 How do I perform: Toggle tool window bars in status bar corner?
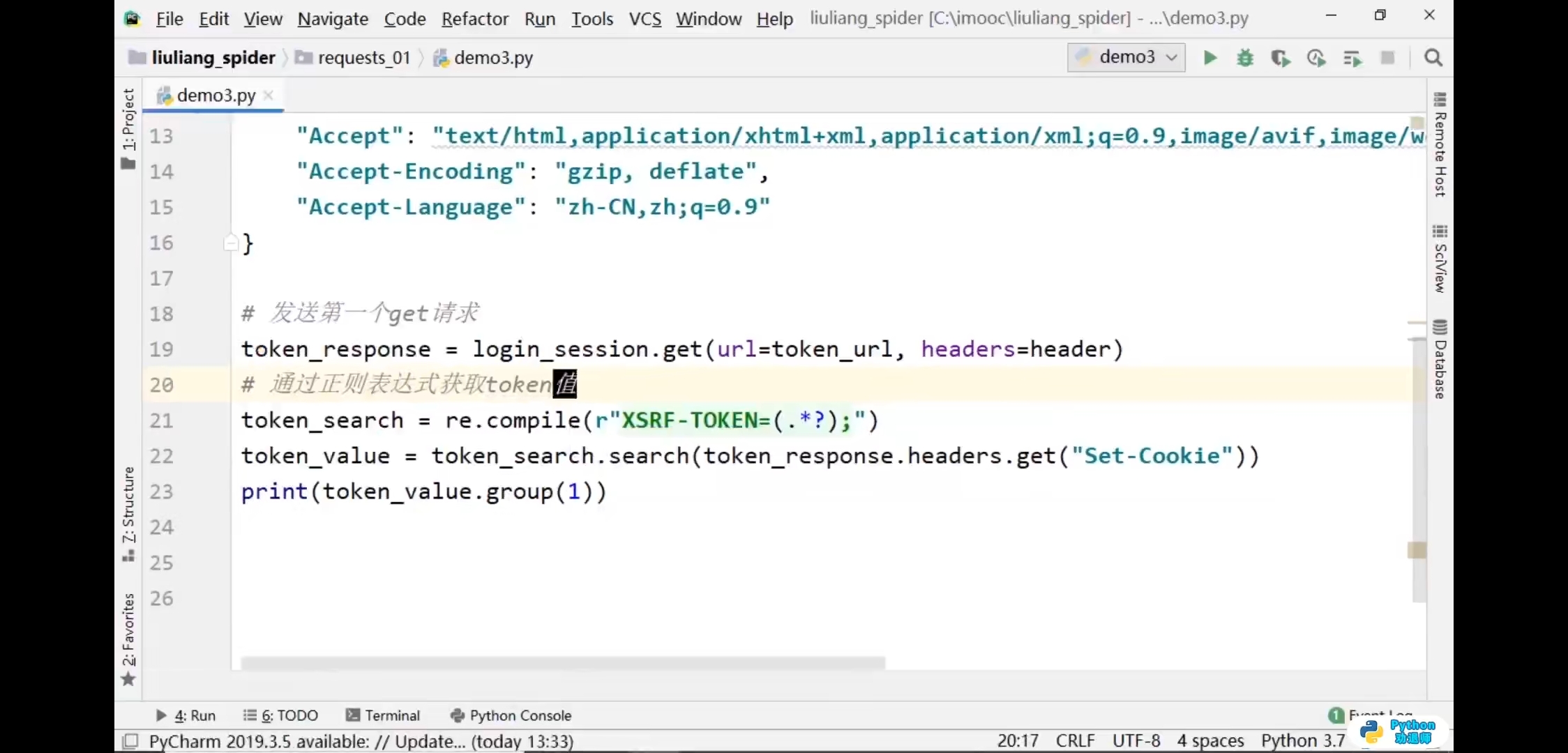[130, 741]
